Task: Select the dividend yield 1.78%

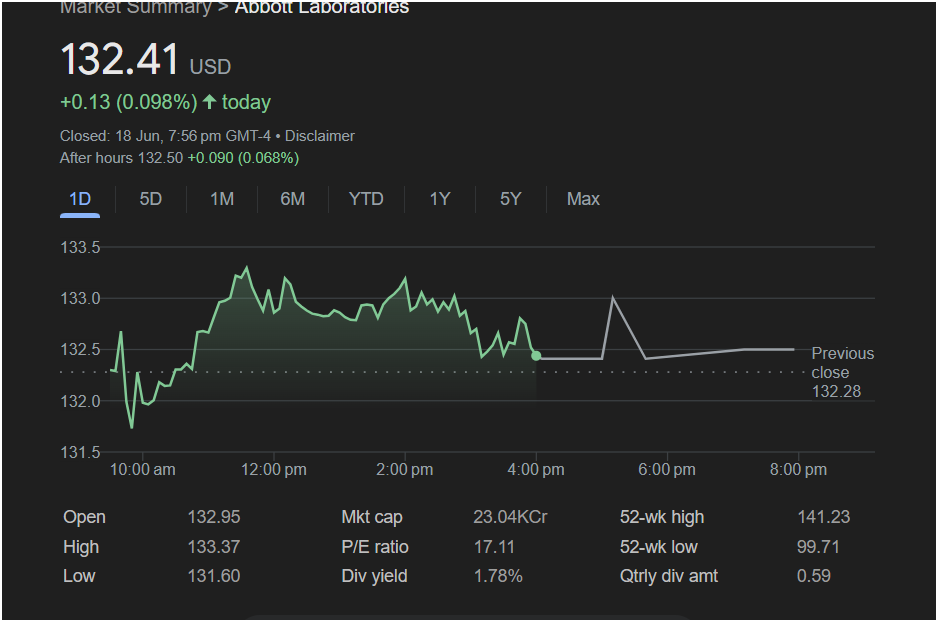Action: (498, 576)
